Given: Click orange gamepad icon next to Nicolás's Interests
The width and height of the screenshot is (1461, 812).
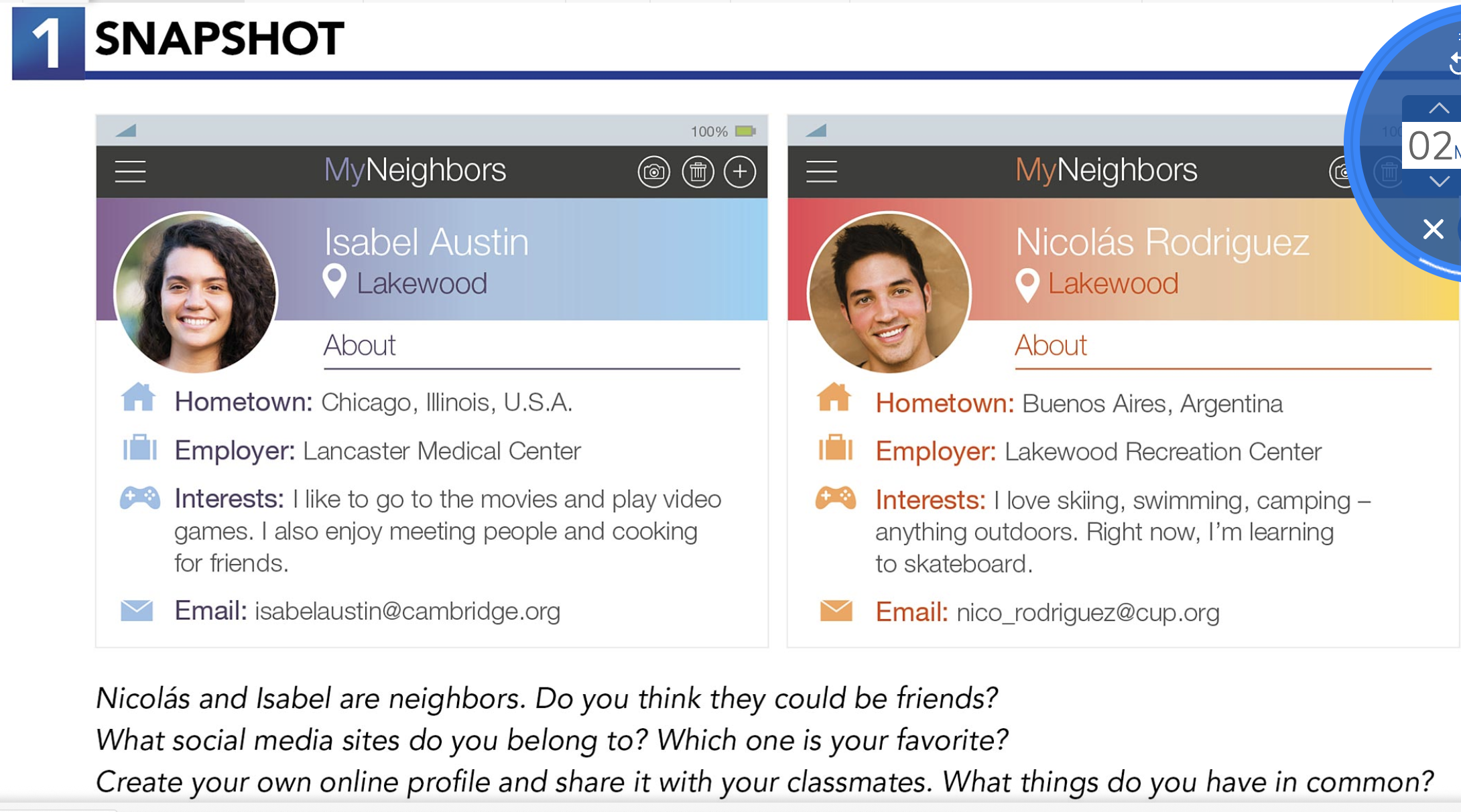Looking at the screenshot, I should coord(835,498).
